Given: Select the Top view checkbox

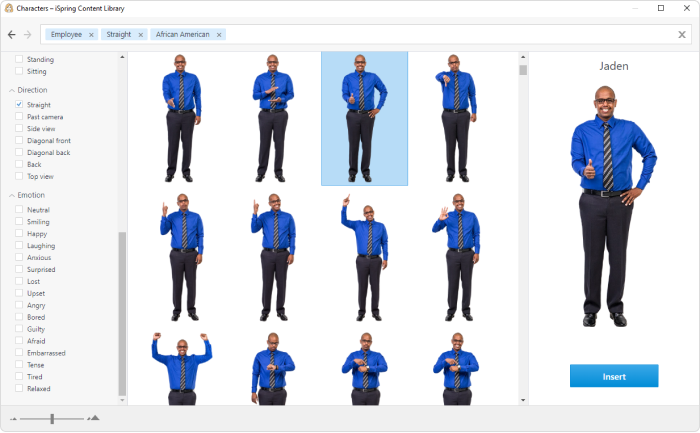Looking at the screenshot, I should coord(19,176).
